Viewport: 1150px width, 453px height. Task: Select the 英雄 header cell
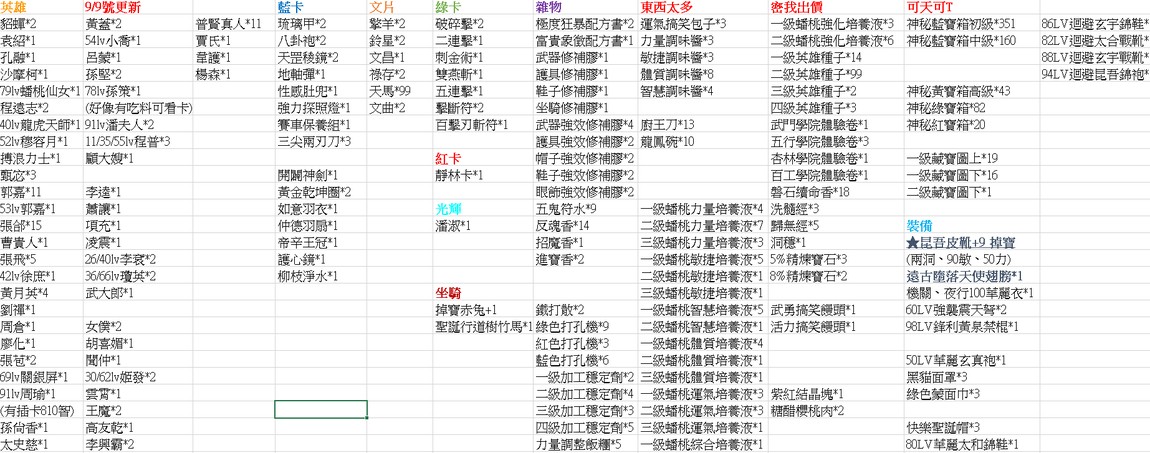click(15, 7)
